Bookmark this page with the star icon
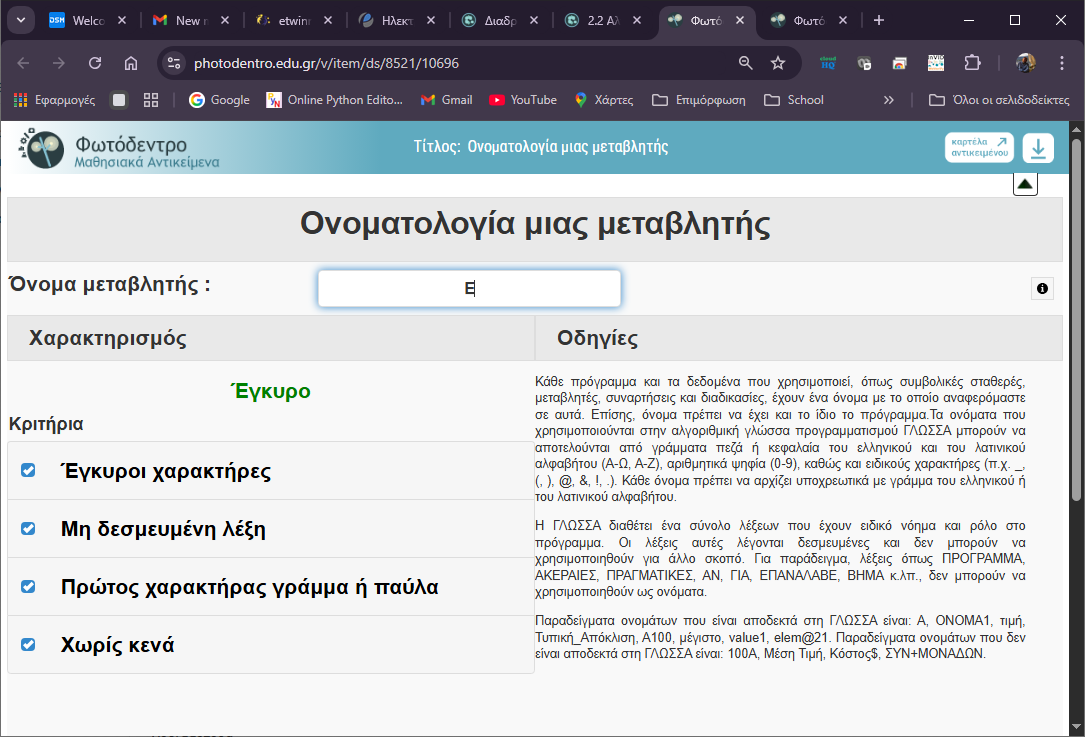The height and width of the screenshot is (737, 1085). click(x=778, y=63)
